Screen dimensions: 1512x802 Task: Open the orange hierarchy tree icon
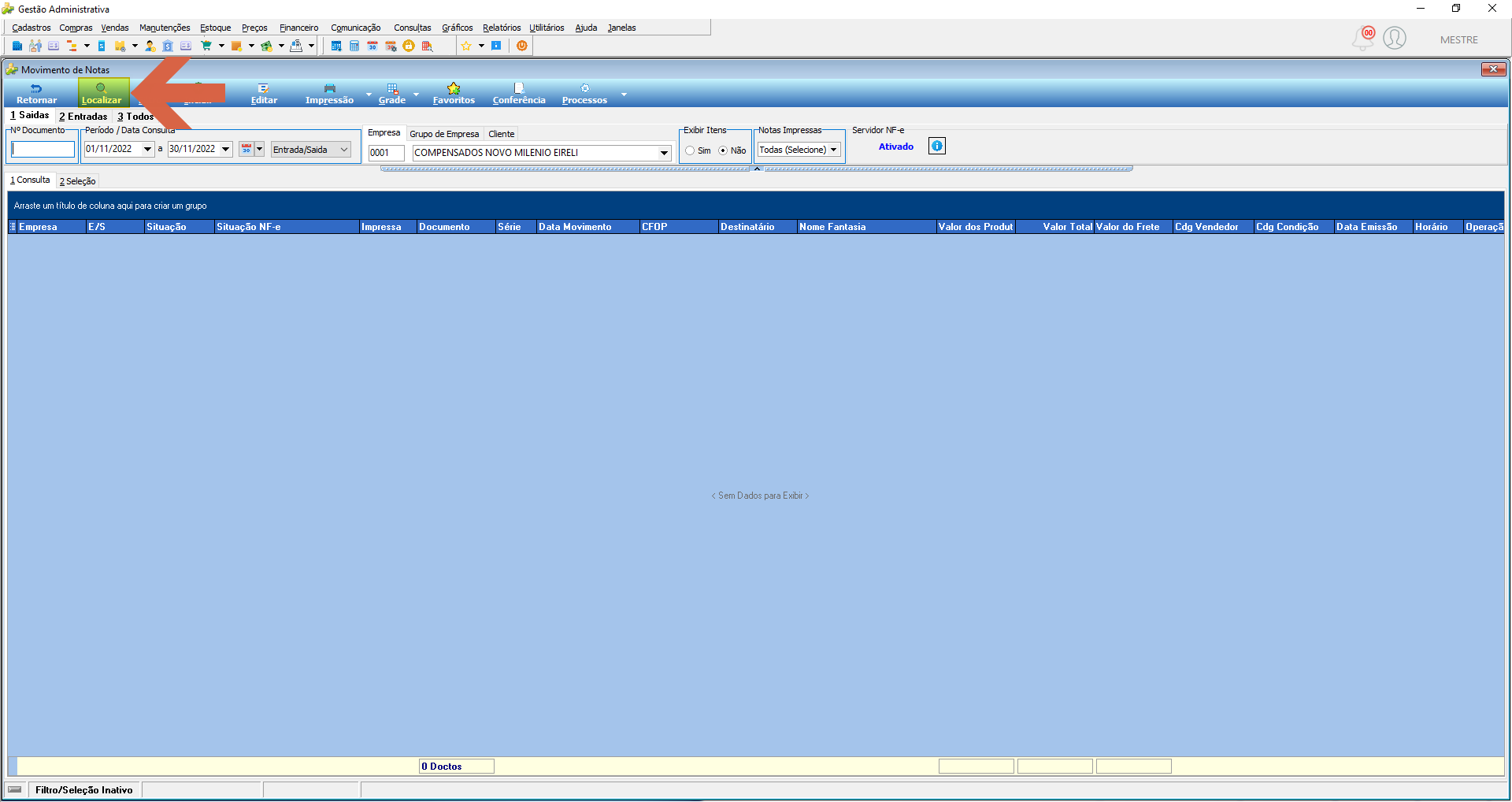[72, 46]
